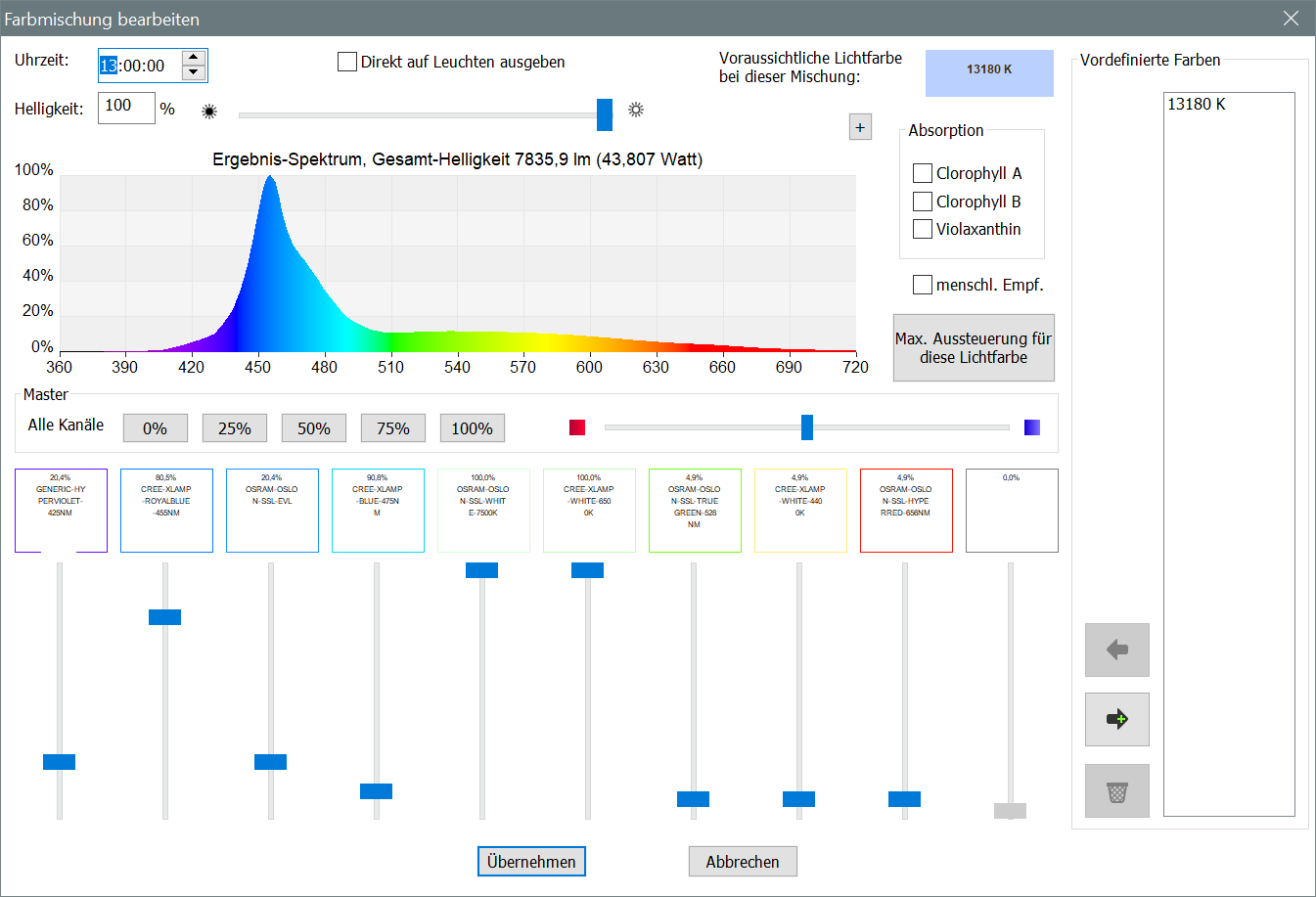Click the trash bin delete icon
This screenshot has height=897, width=1316.
coord(1116,790)
